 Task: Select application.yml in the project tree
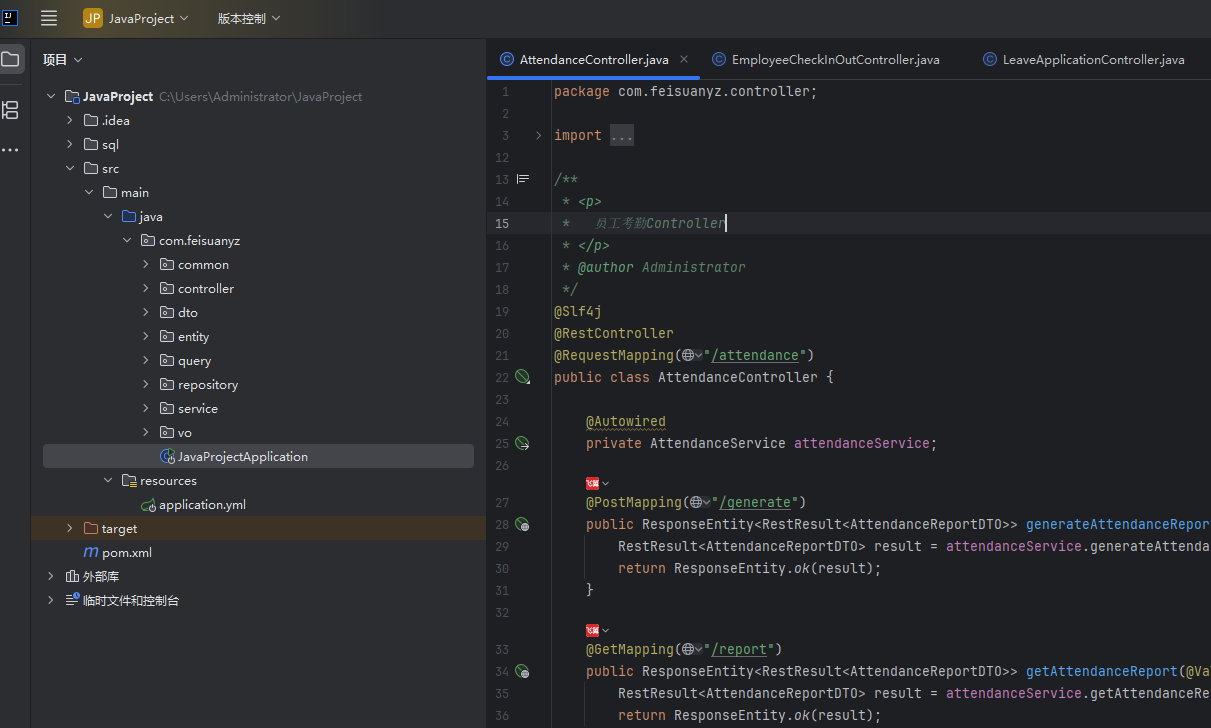point(202,505)
